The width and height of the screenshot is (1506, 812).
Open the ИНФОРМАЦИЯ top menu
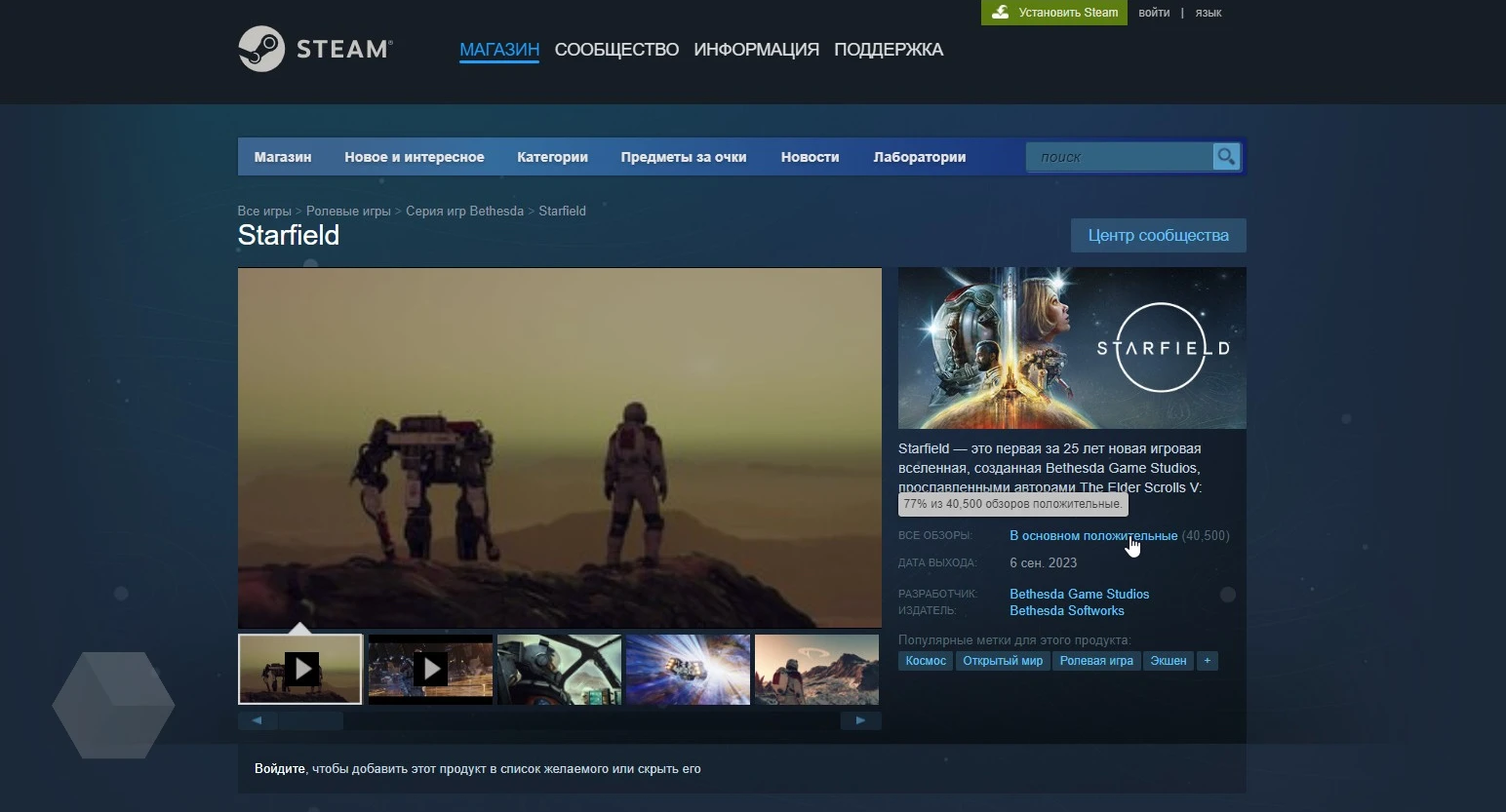click(756, 50)
